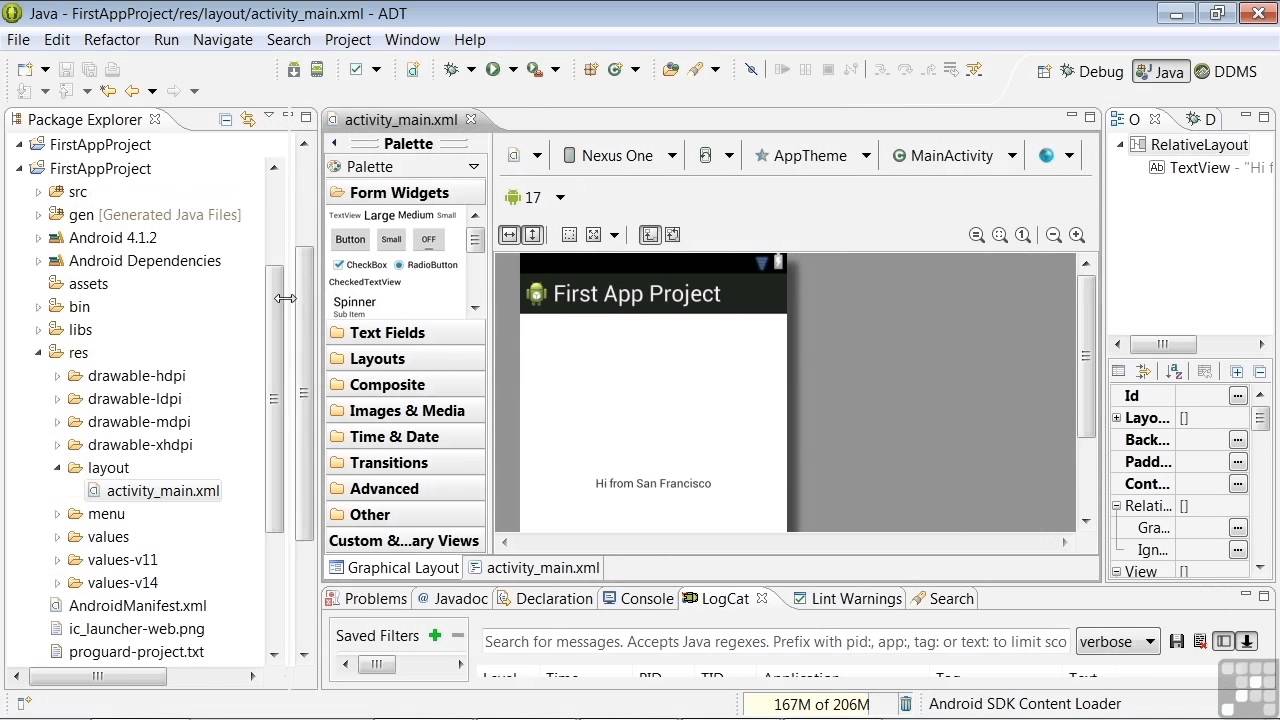Toggle the Show All Properties grouping icon
This screenshot has width=1280, height=720.
pyautogui.click(x=1119, y=372)
